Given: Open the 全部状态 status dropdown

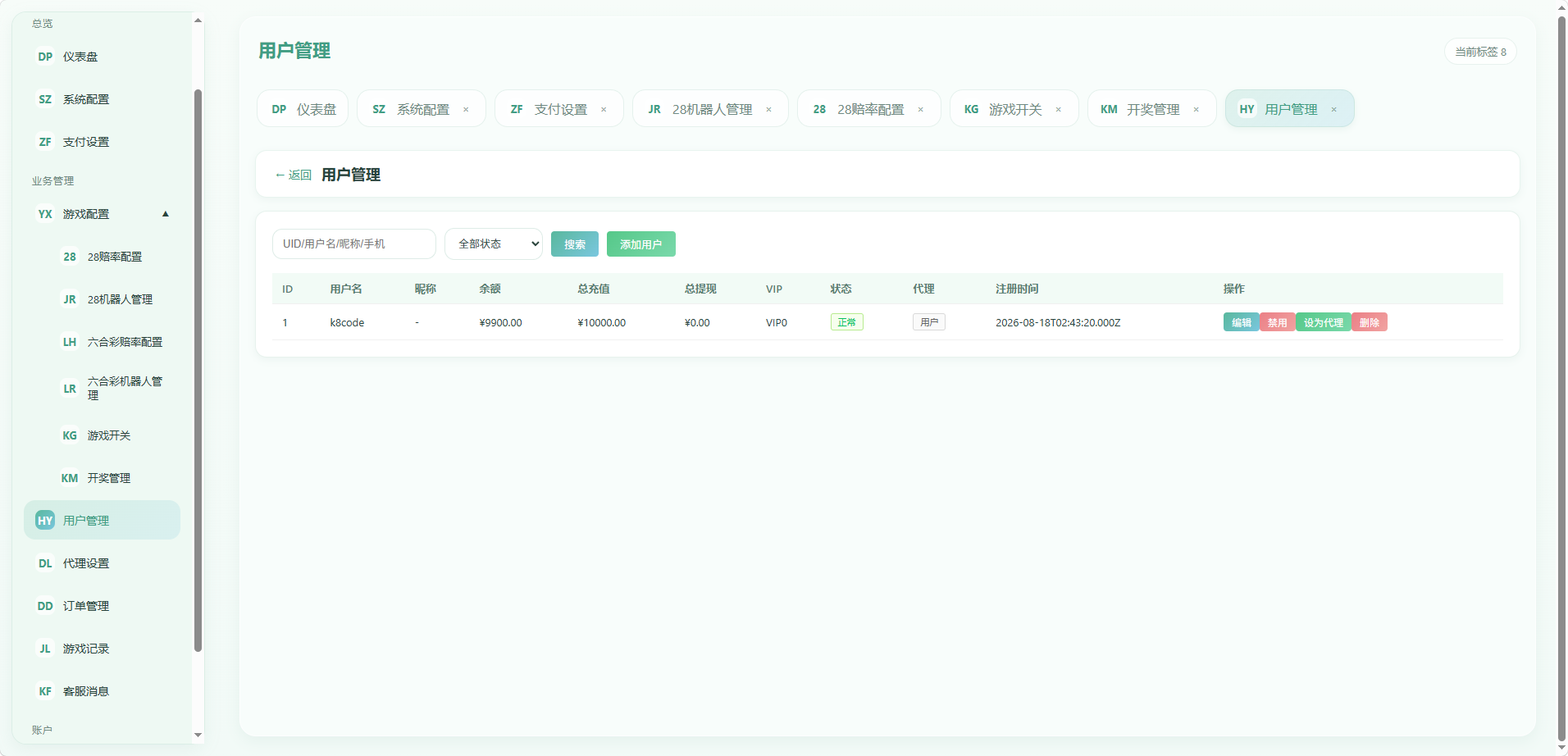Looking at the screenshot, I should tap(494, 244).
